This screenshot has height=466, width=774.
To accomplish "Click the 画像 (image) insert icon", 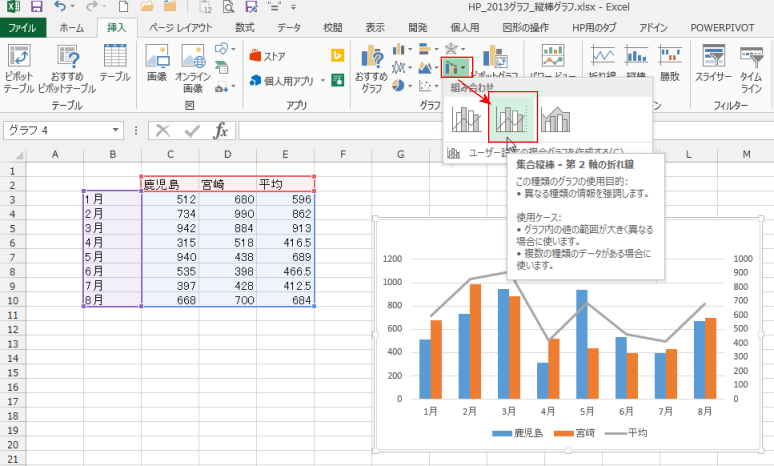I will tap(156, 66).
